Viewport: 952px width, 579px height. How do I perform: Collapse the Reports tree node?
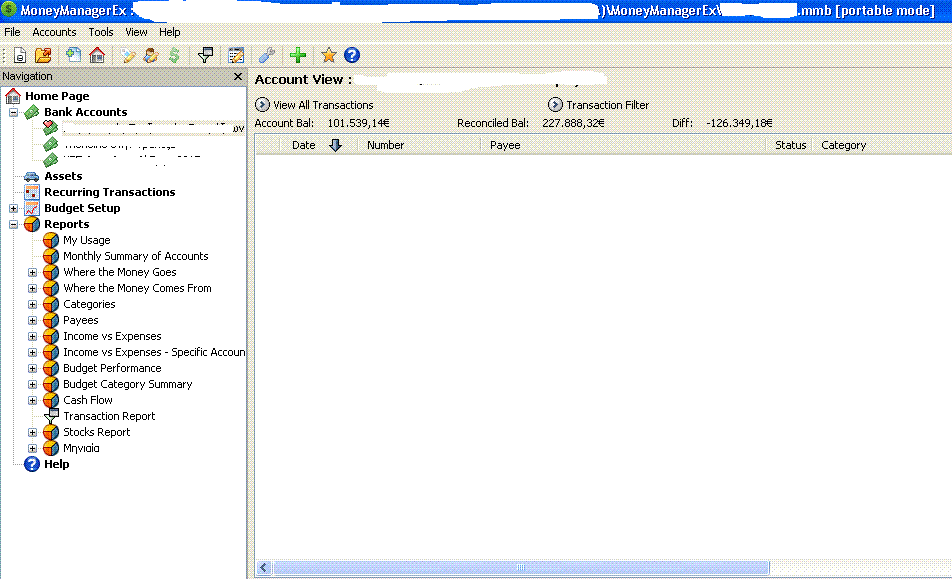(x=13, y=225)
